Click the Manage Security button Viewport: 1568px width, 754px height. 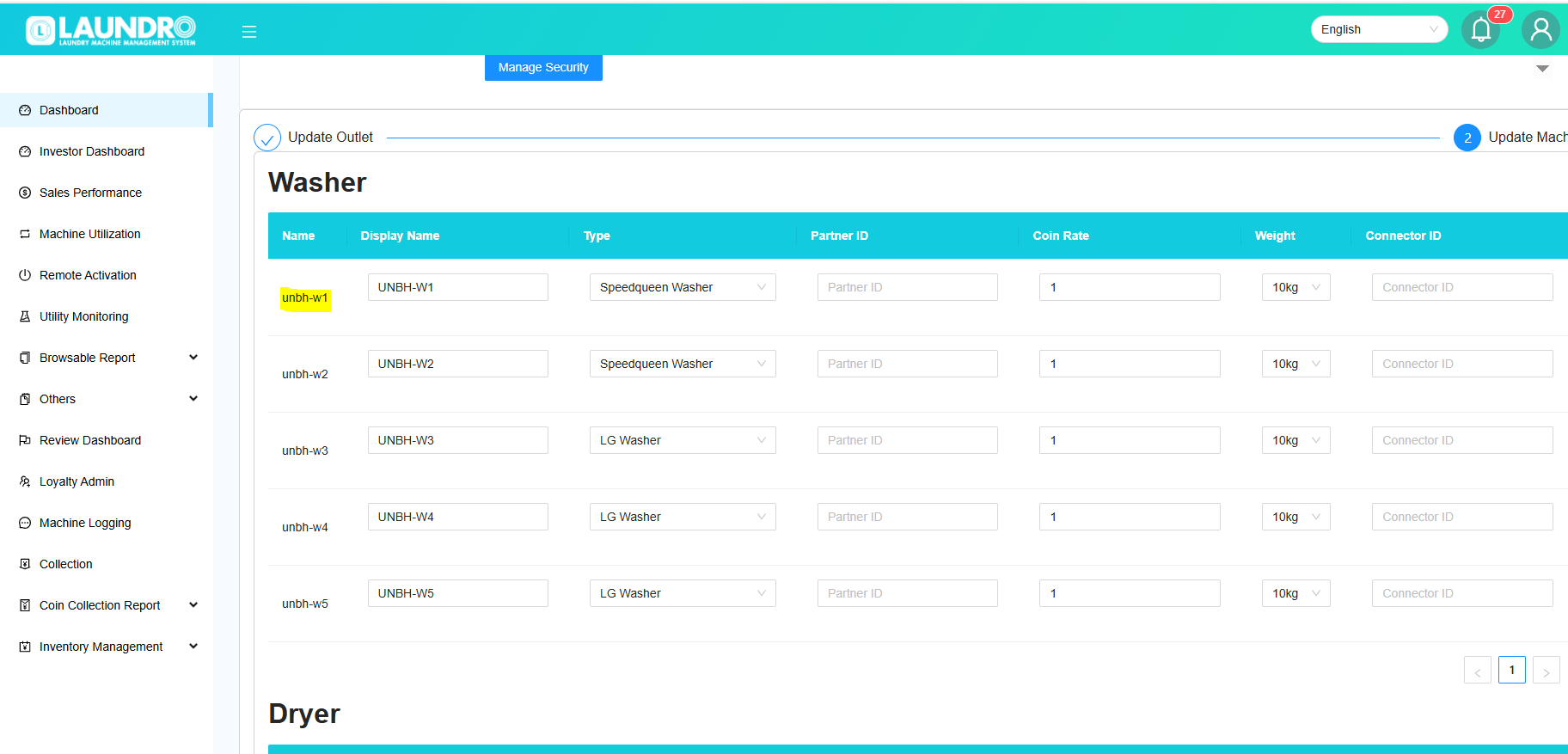tap(543, 67)
